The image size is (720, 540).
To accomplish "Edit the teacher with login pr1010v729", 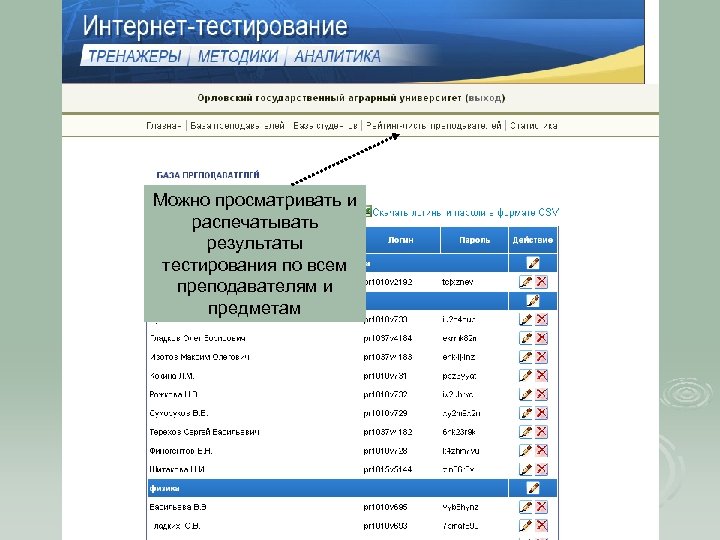I will tap(526, 413).
